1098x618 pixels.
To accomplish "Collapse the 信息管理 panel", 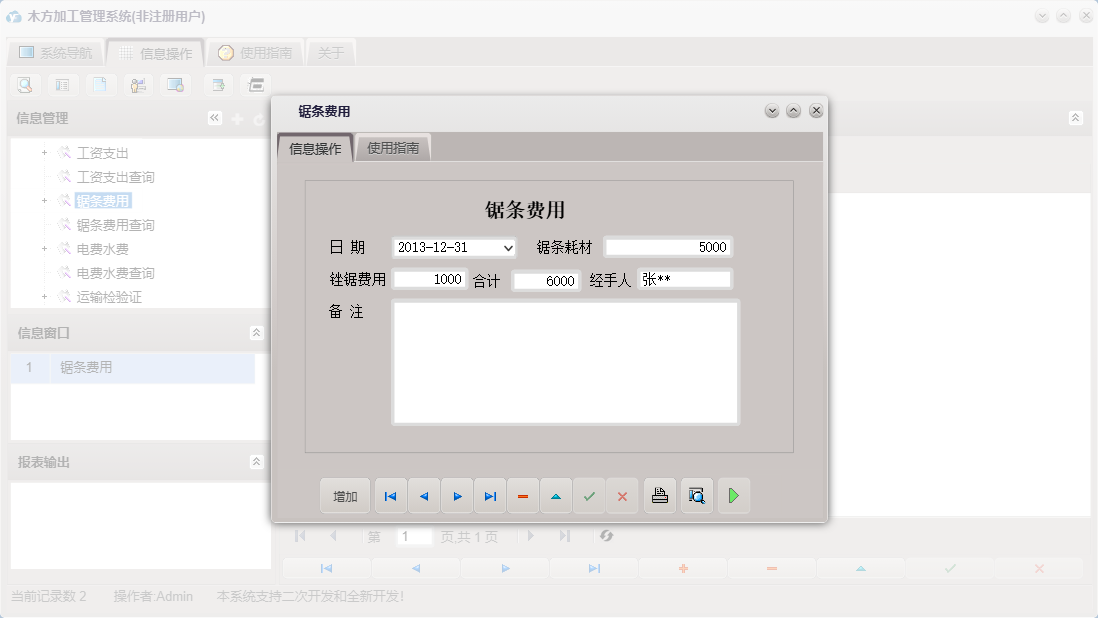I will tap(214, 117).
